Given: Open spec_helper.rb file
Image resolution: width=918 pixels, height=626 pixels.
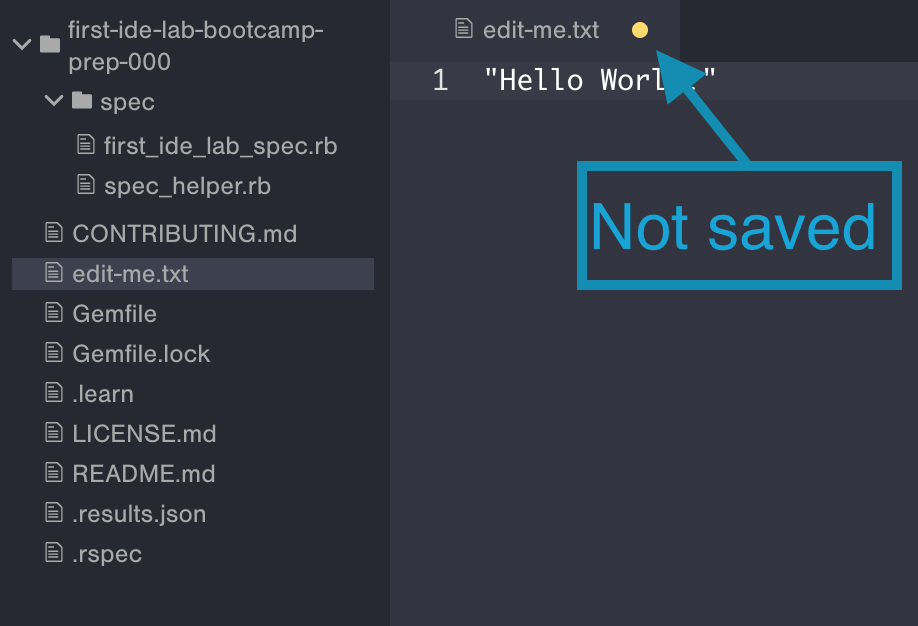Looking at the screenshot, I should [187, 186].
